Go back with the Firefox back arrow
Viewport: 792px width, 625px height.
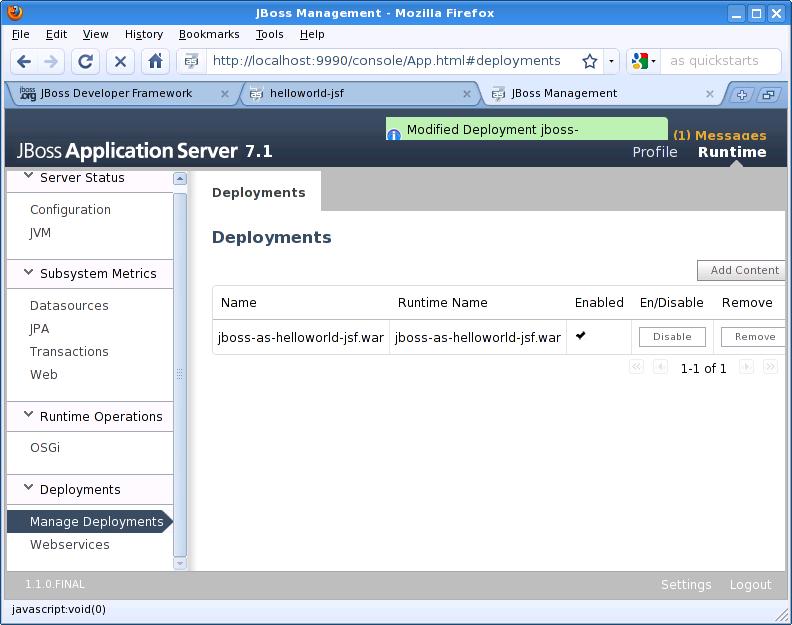24,62
